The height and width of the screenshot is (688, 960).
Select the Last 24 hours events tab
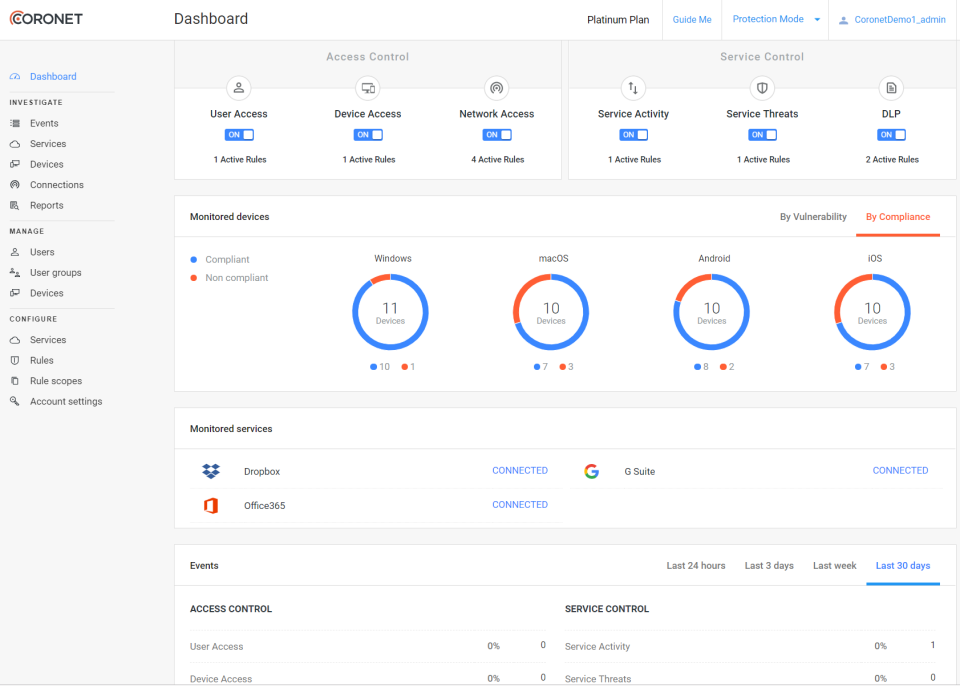coord(696,566)
